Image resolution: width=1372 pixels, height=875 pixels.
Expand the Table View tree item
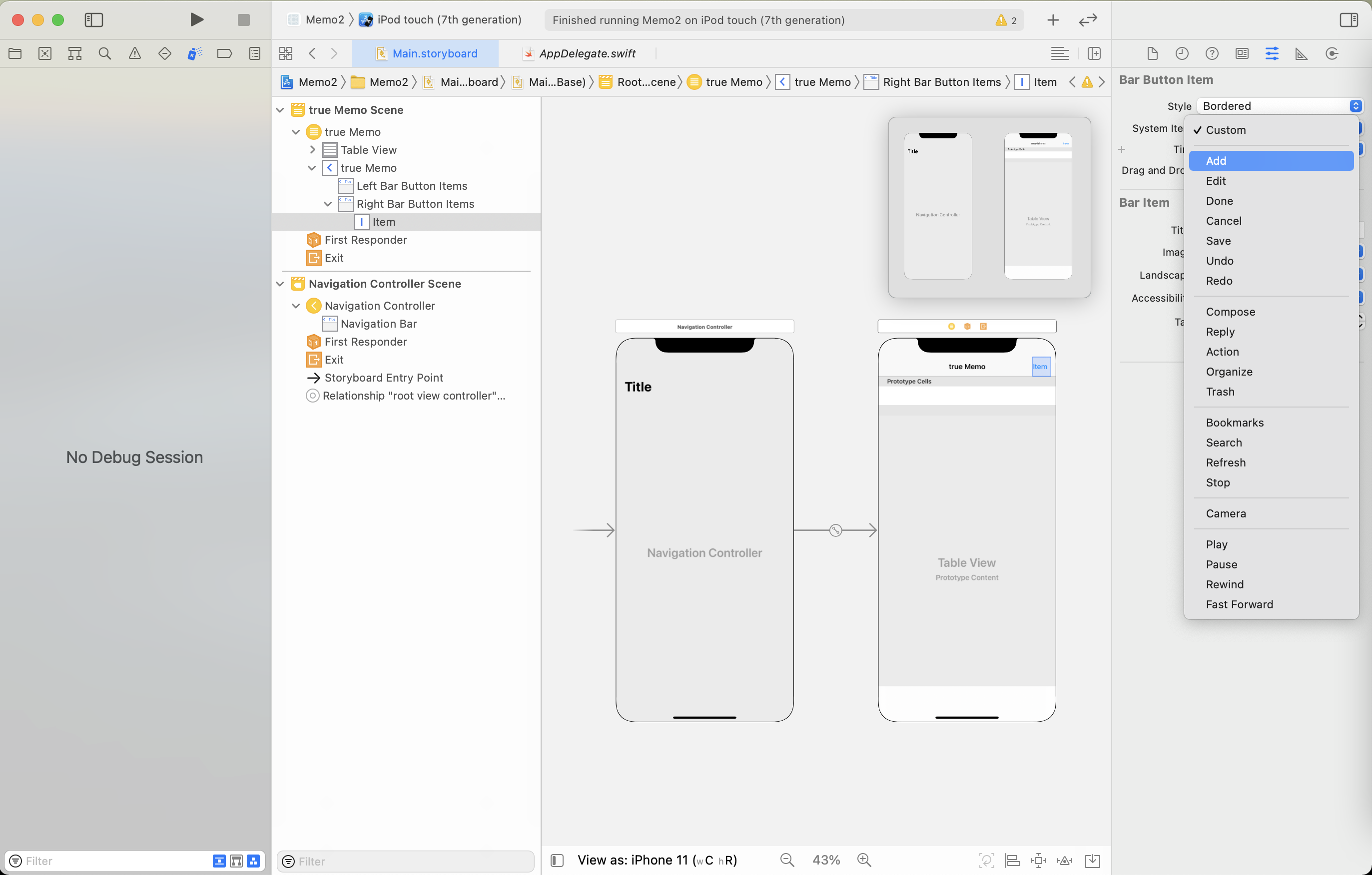[312, 150]
